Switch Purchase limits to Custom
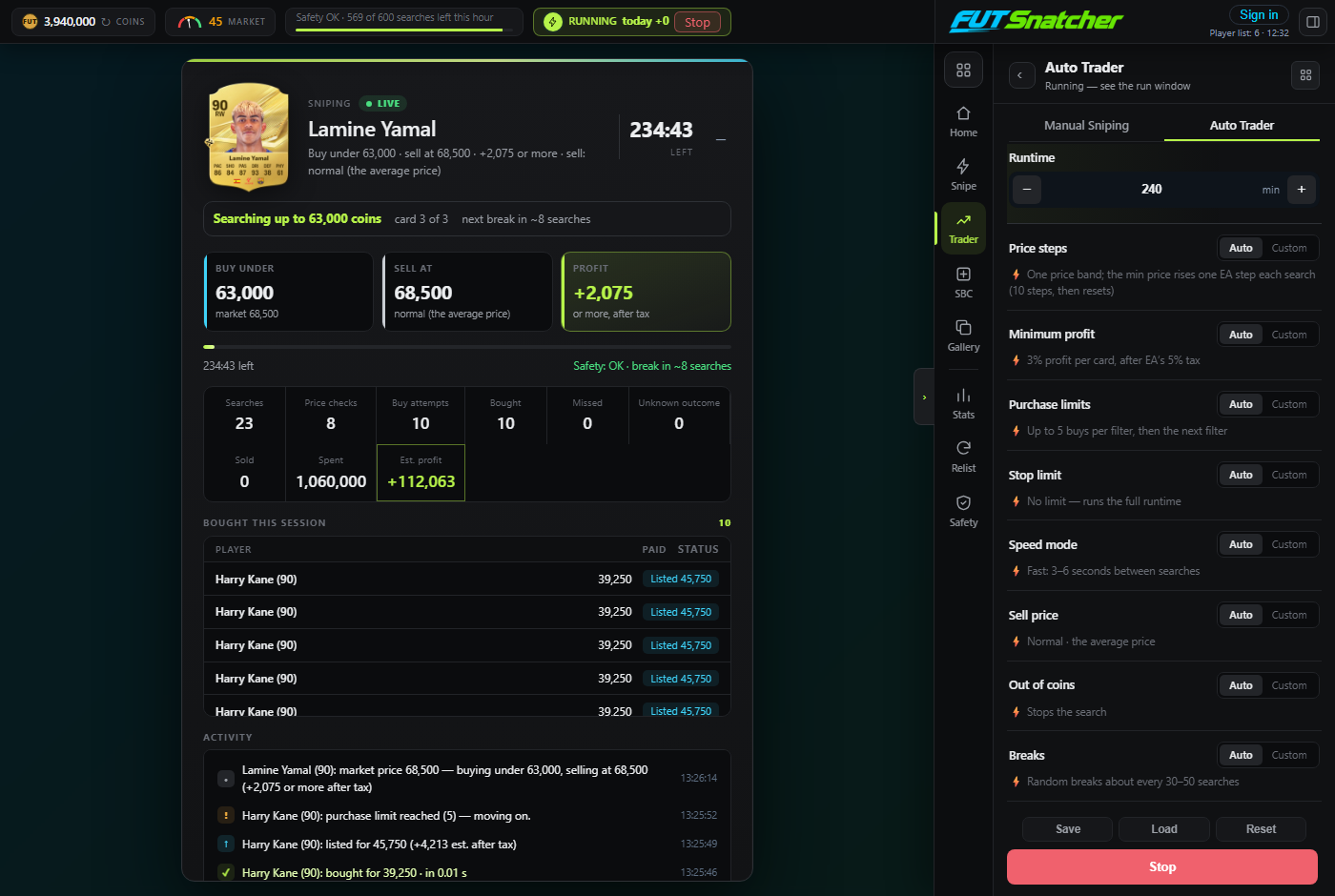 click(1289, 404)
